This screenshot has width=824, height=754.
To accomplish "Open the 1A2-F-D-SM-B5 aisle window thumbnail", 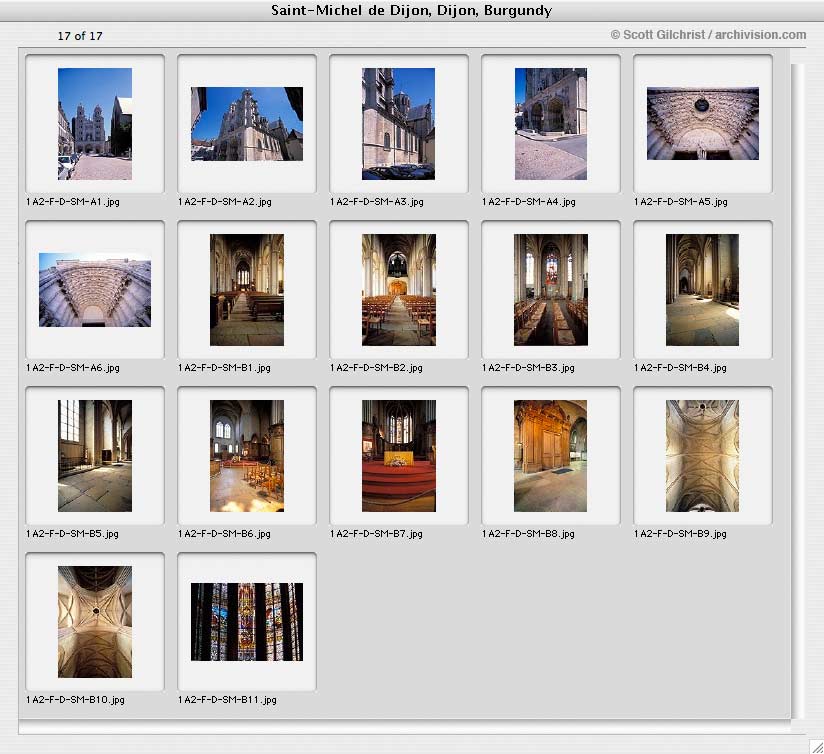I will coord(95,456).
